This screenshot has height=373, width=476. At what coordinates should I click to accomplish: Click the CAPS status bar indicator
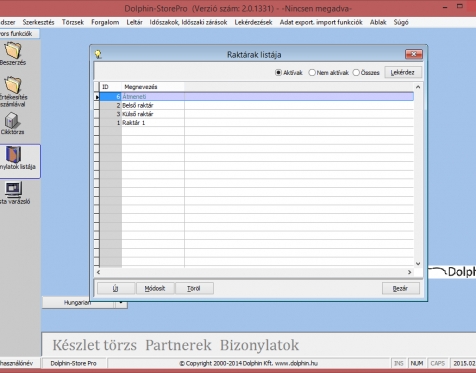[437, 363]
